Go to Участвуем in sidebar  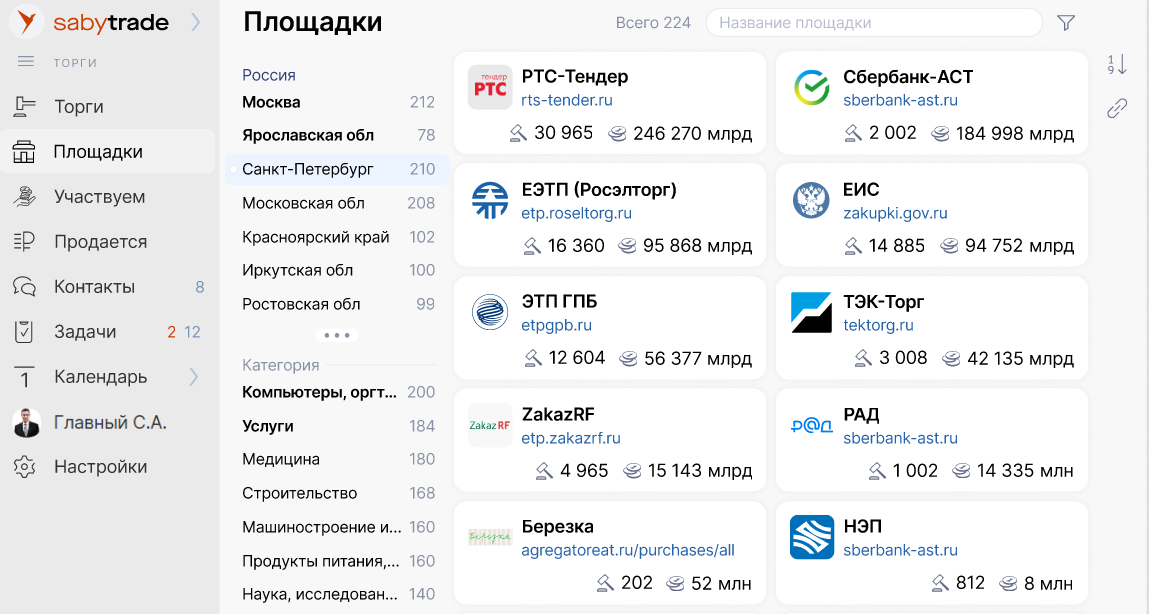tap(99, 197)
